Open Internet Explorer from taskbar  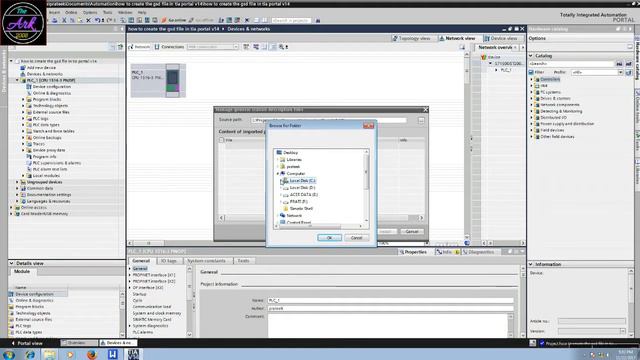[x=30, y=354]
